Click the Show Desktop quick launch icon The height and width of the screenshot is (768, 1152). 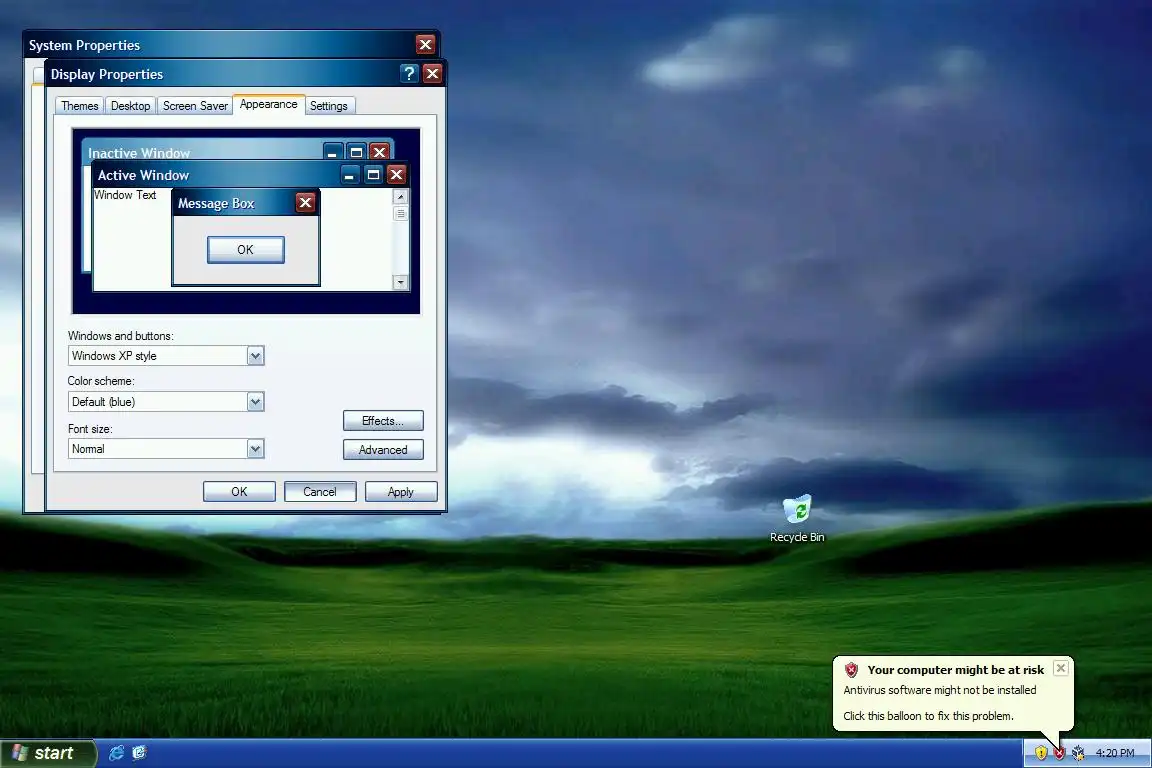[x=140, y=753]
